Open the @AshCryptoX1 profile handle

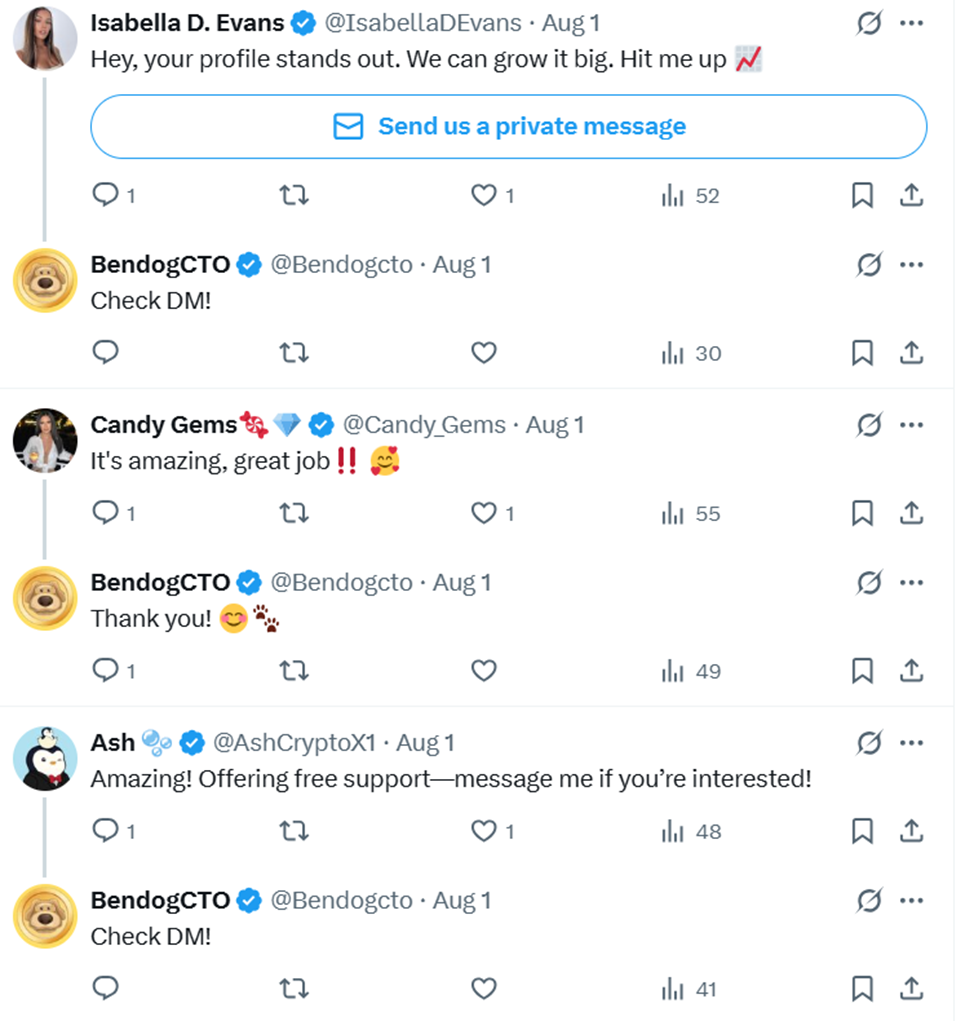pos(294,742)
